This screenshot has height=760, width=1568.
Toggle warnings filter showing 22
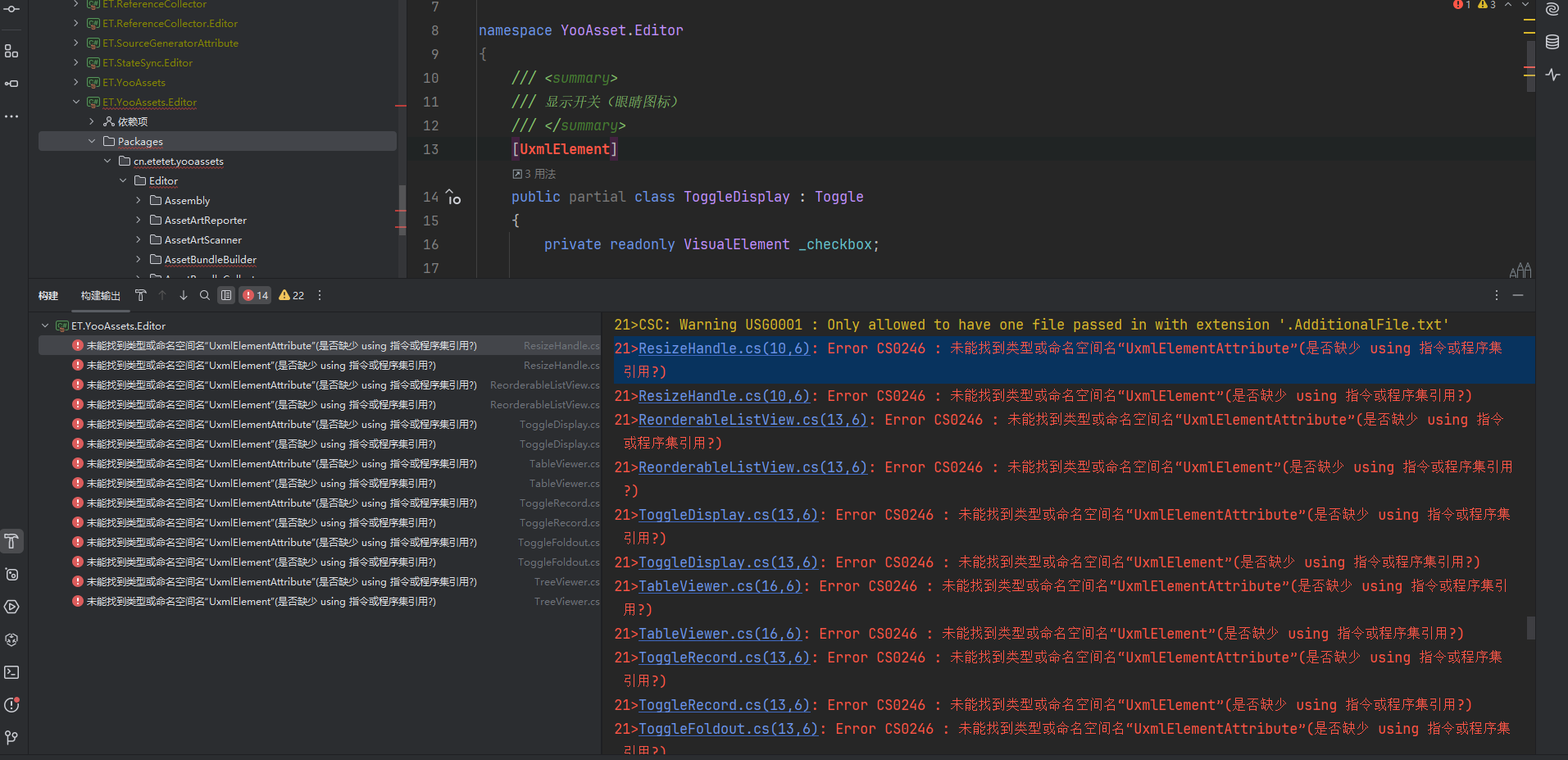click(291, 295)
